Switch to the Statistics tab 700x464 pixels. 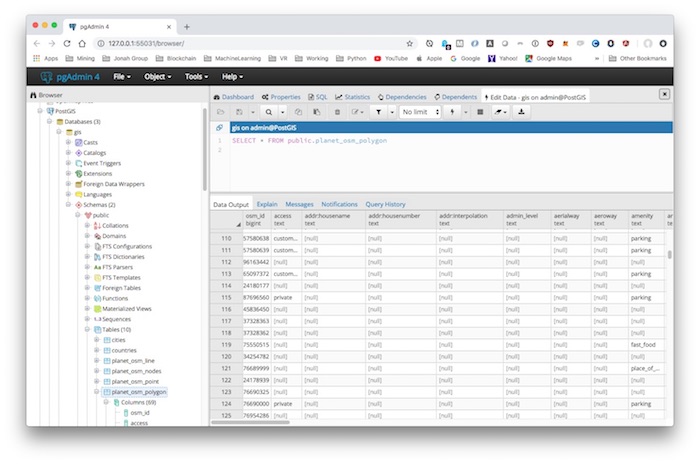[353, 97]
